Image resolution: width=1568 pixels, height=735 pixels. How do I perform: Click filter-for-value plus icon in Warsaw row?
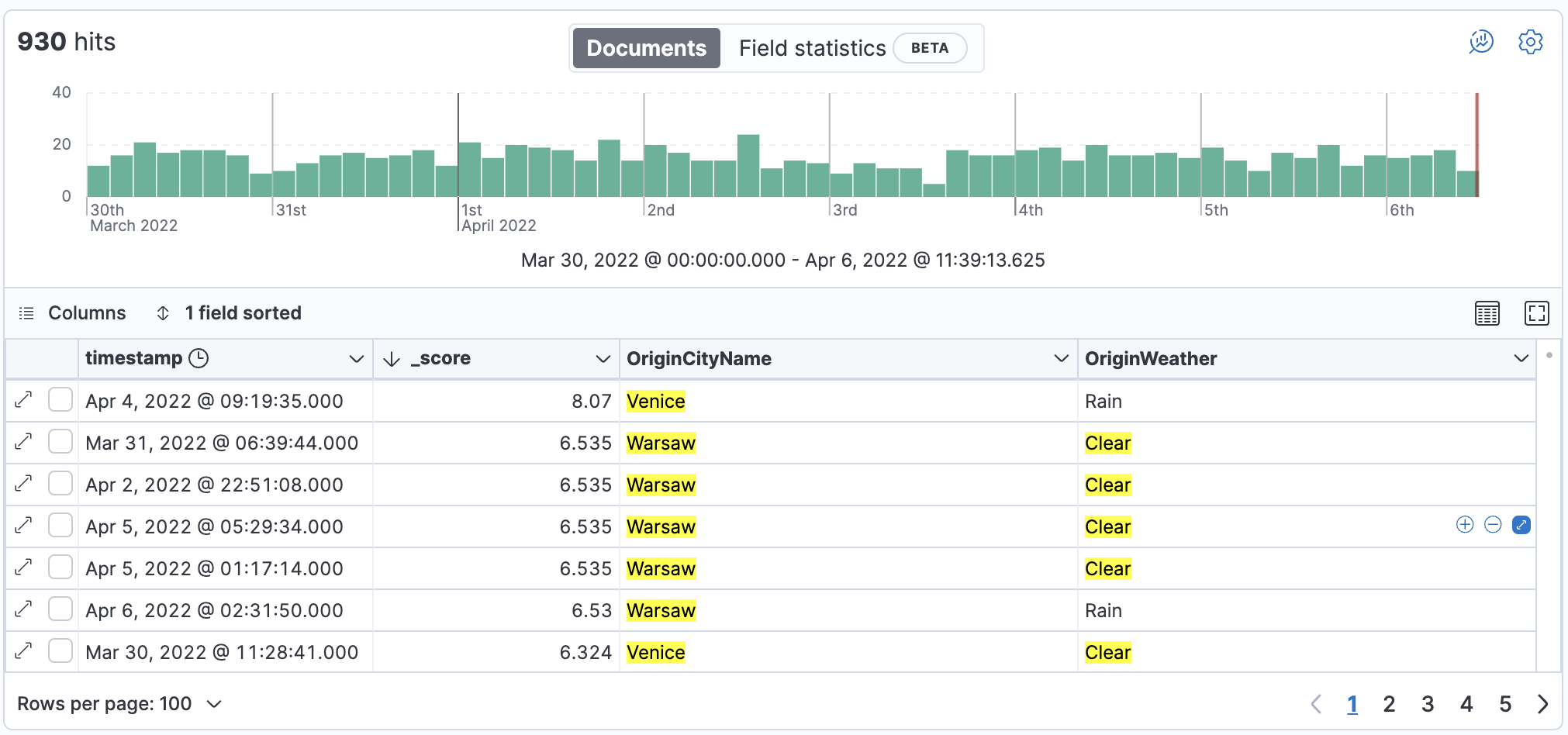(x=1464, y=525)
